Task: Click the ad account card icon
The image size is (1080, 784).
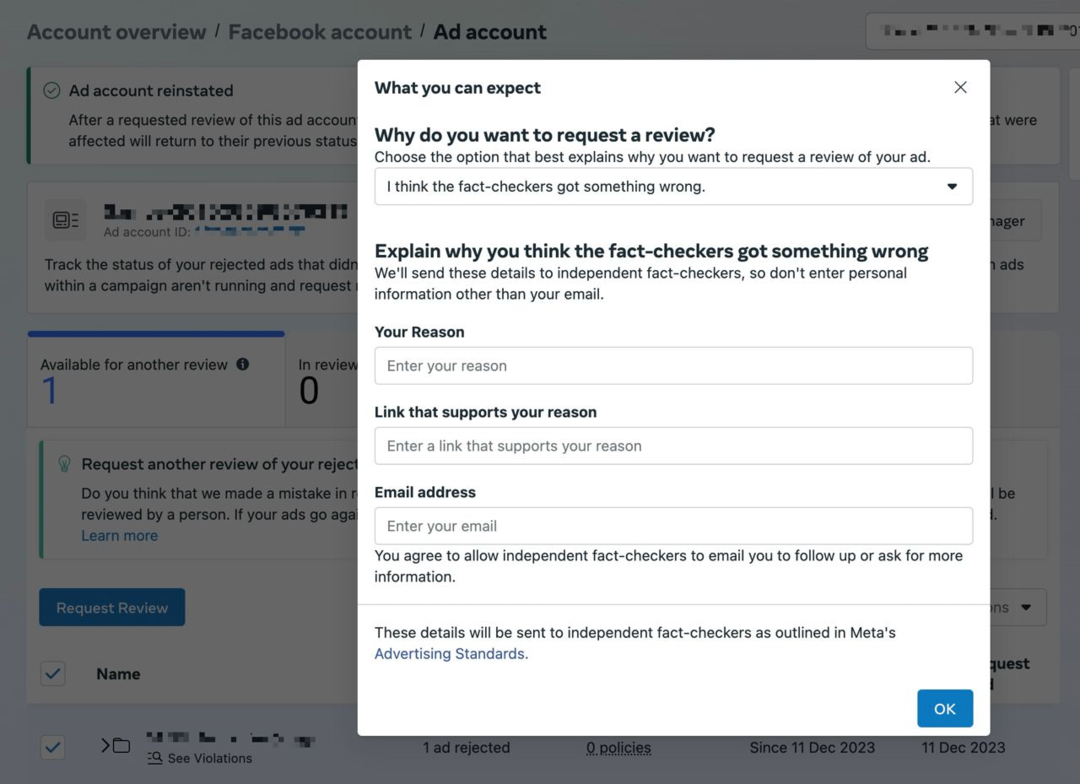Action: pos(65,221)
